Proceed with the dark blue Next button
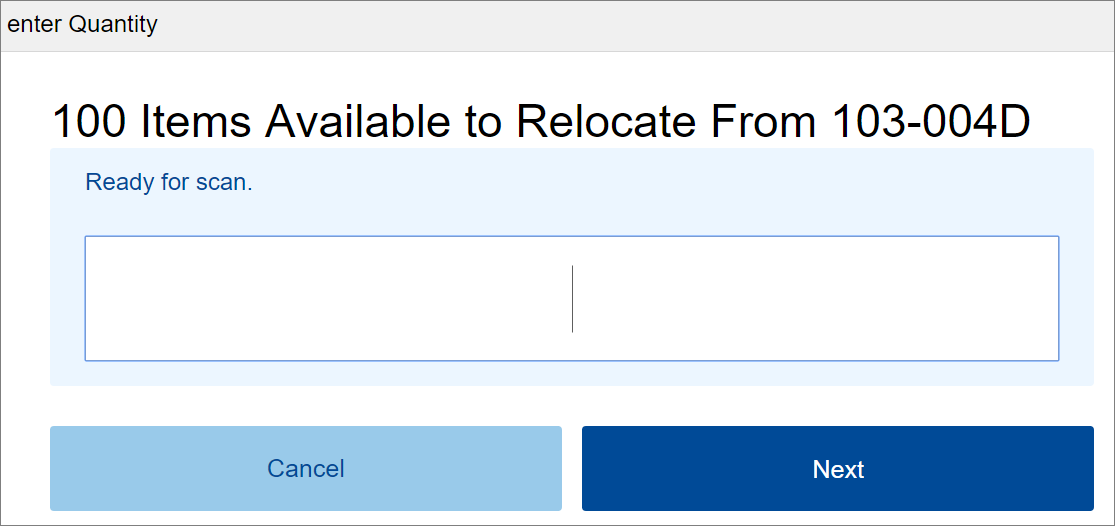This screenshot has width=1115, height=526. [x=838, y=468]
